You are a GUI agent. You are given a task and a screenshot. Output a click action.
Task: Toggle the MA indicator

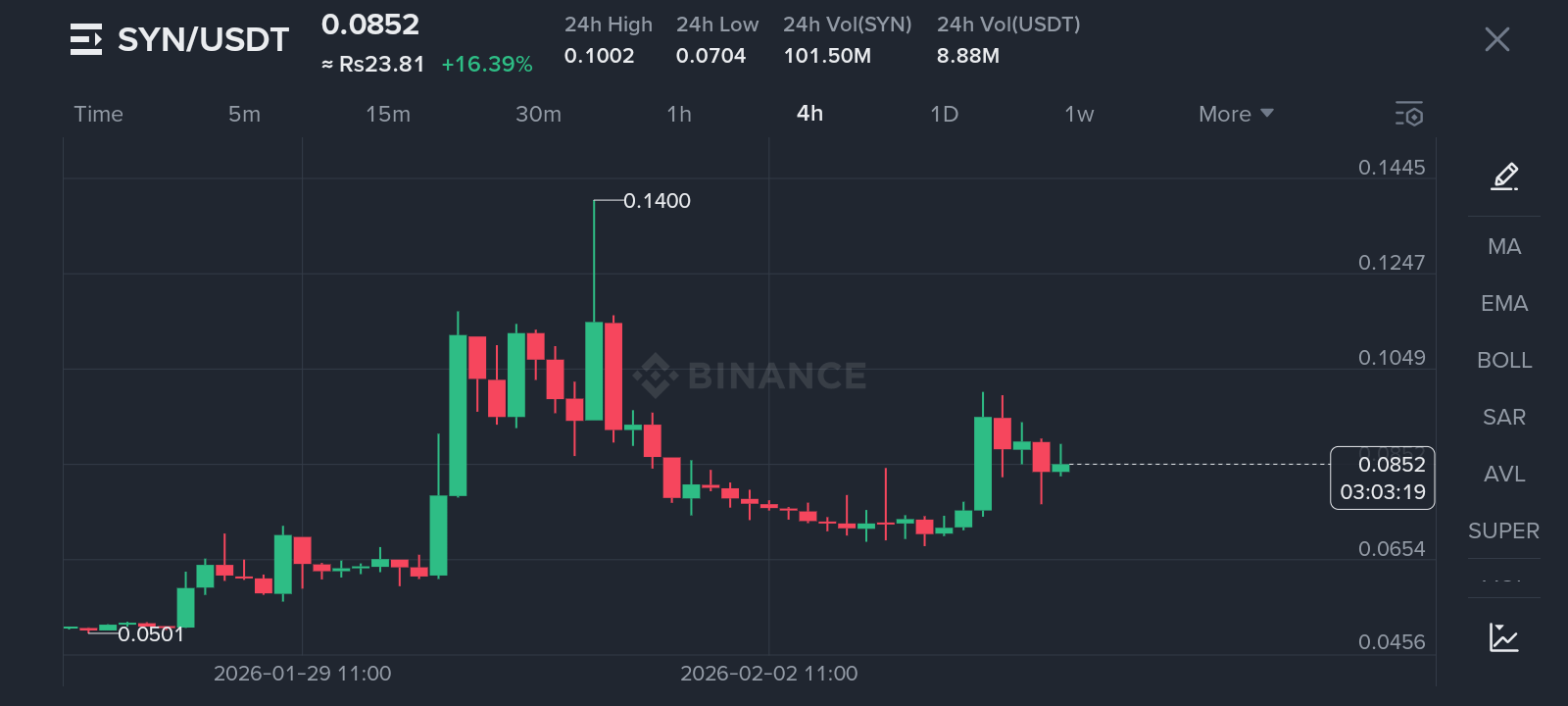click(x=1504, y=247)
